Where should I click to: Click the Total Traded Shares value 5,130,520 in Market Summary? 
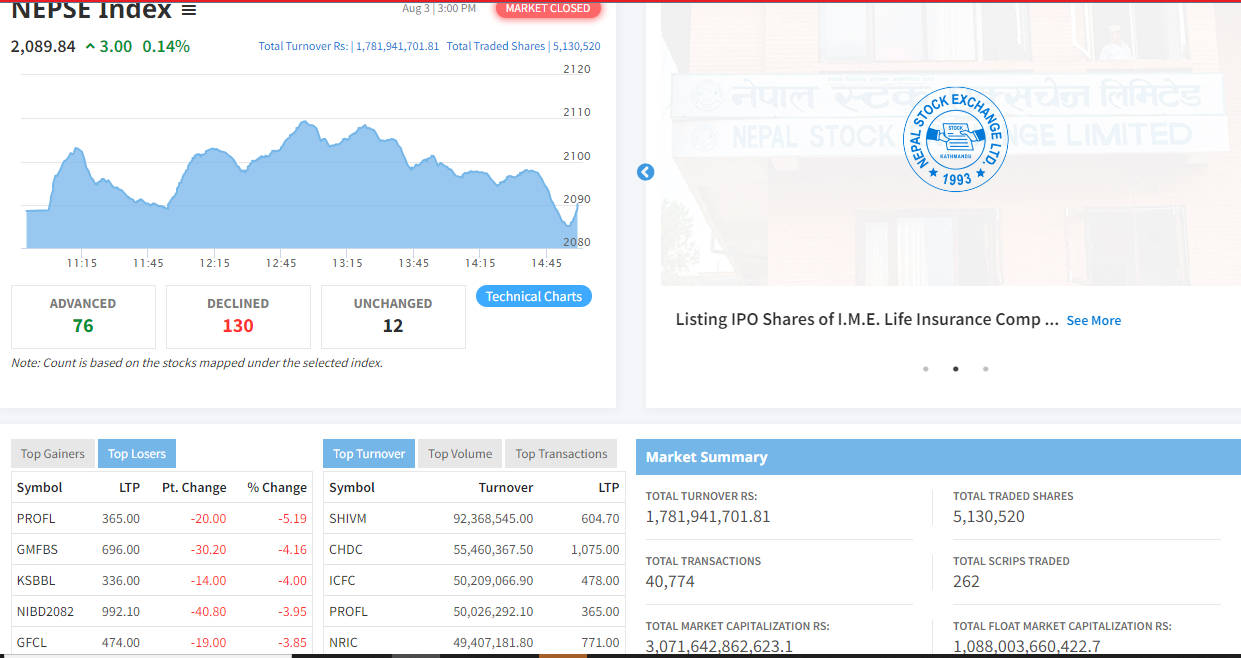tap(989, 517)
